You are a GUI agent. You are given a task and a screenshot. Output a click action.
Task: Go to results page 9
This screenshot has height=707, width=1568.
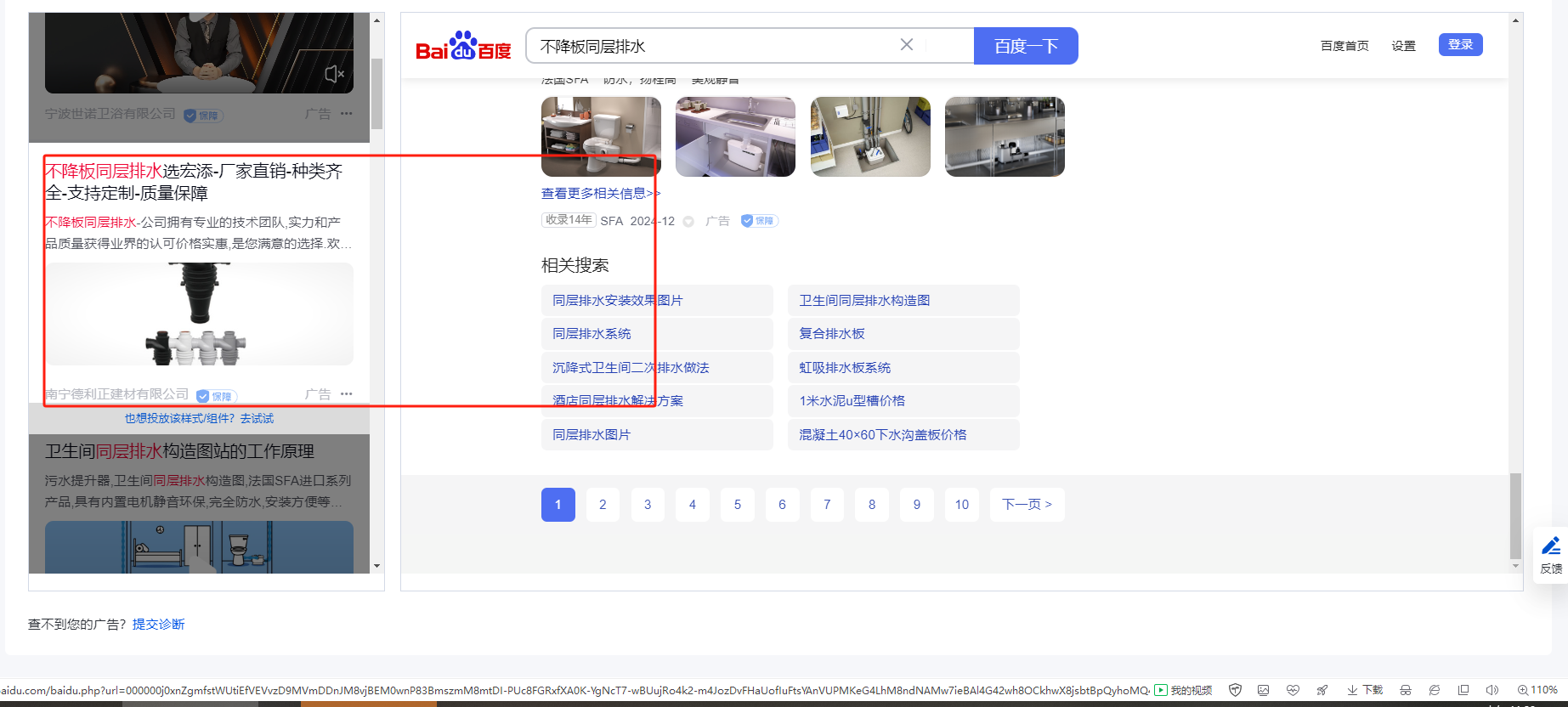(917, 505)
